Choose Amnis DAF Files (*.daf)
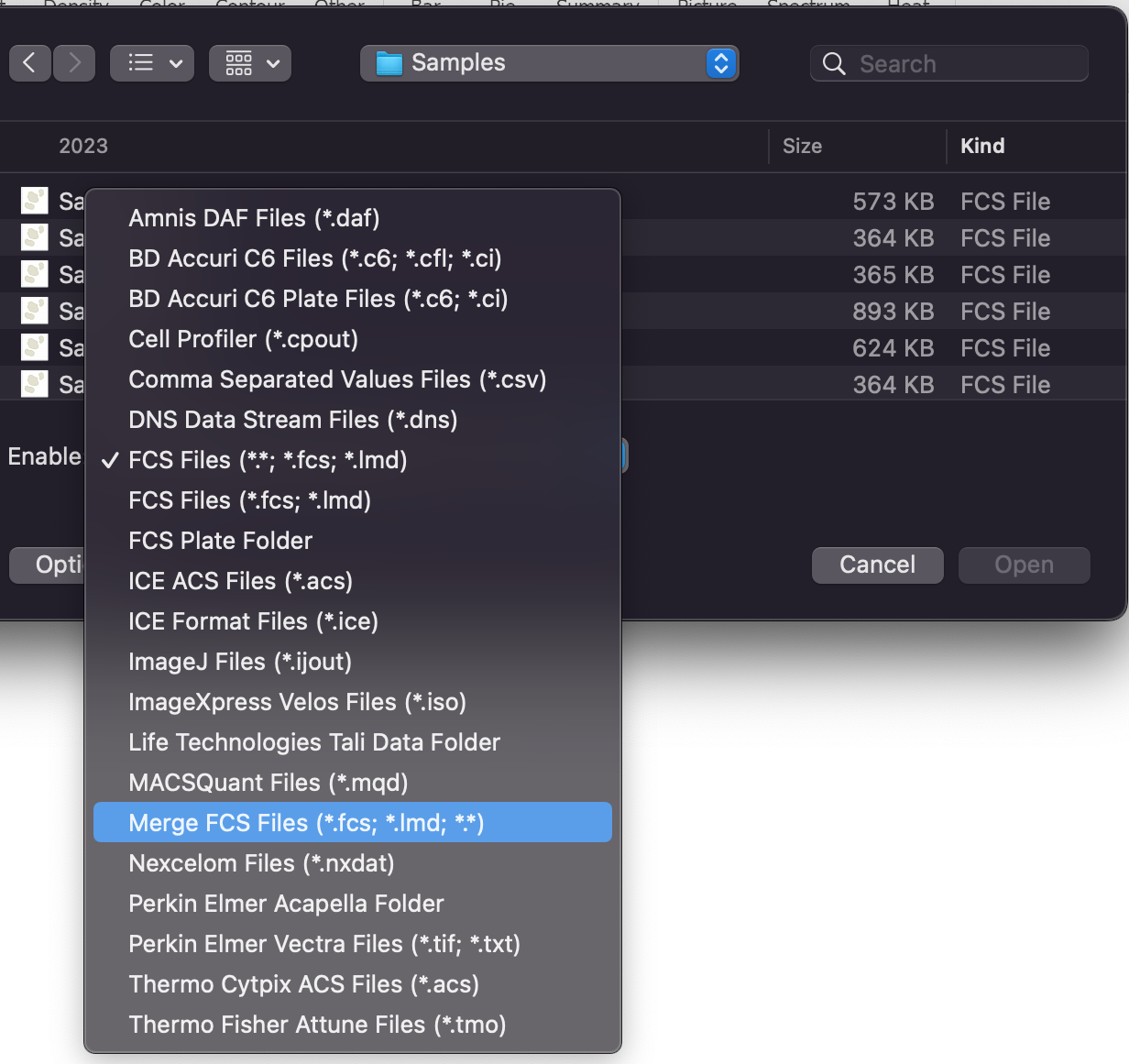1129x1064 pixels. click(x=353, y=218)
